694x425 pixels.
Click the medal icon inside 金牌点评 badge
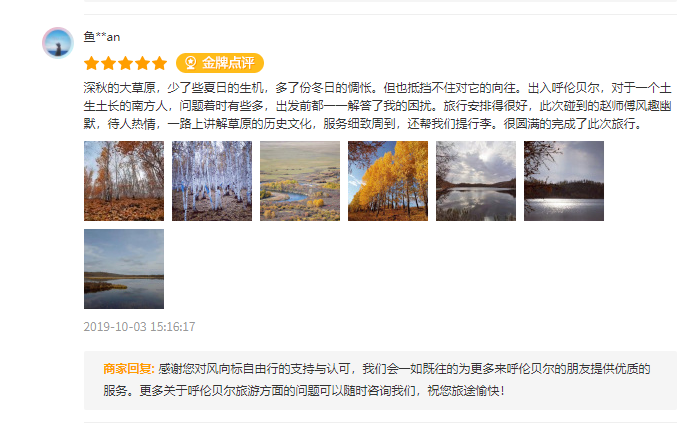(191, 63)
